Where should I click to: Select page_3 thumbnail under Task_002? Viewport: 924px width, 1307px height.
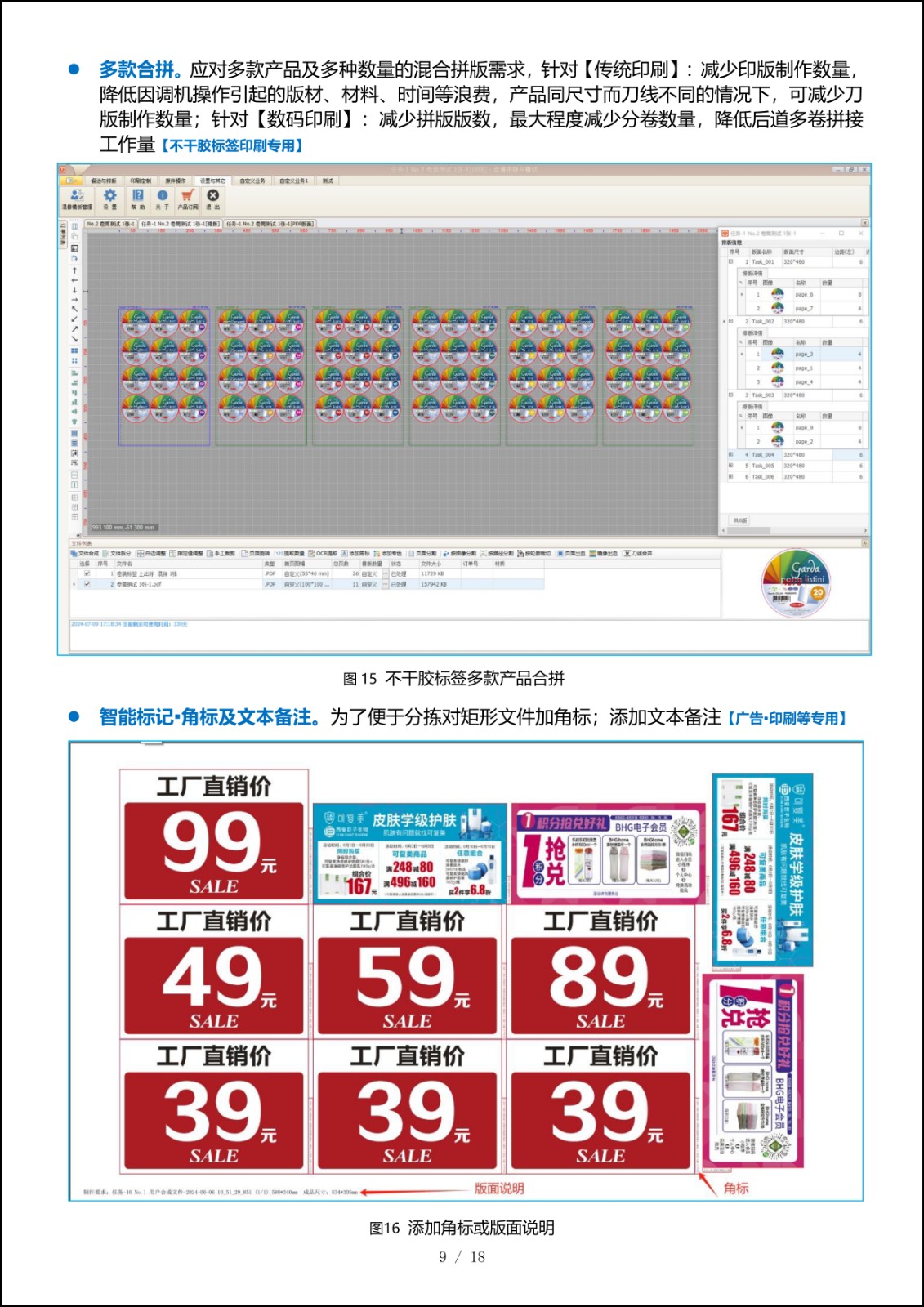point(777,355)
